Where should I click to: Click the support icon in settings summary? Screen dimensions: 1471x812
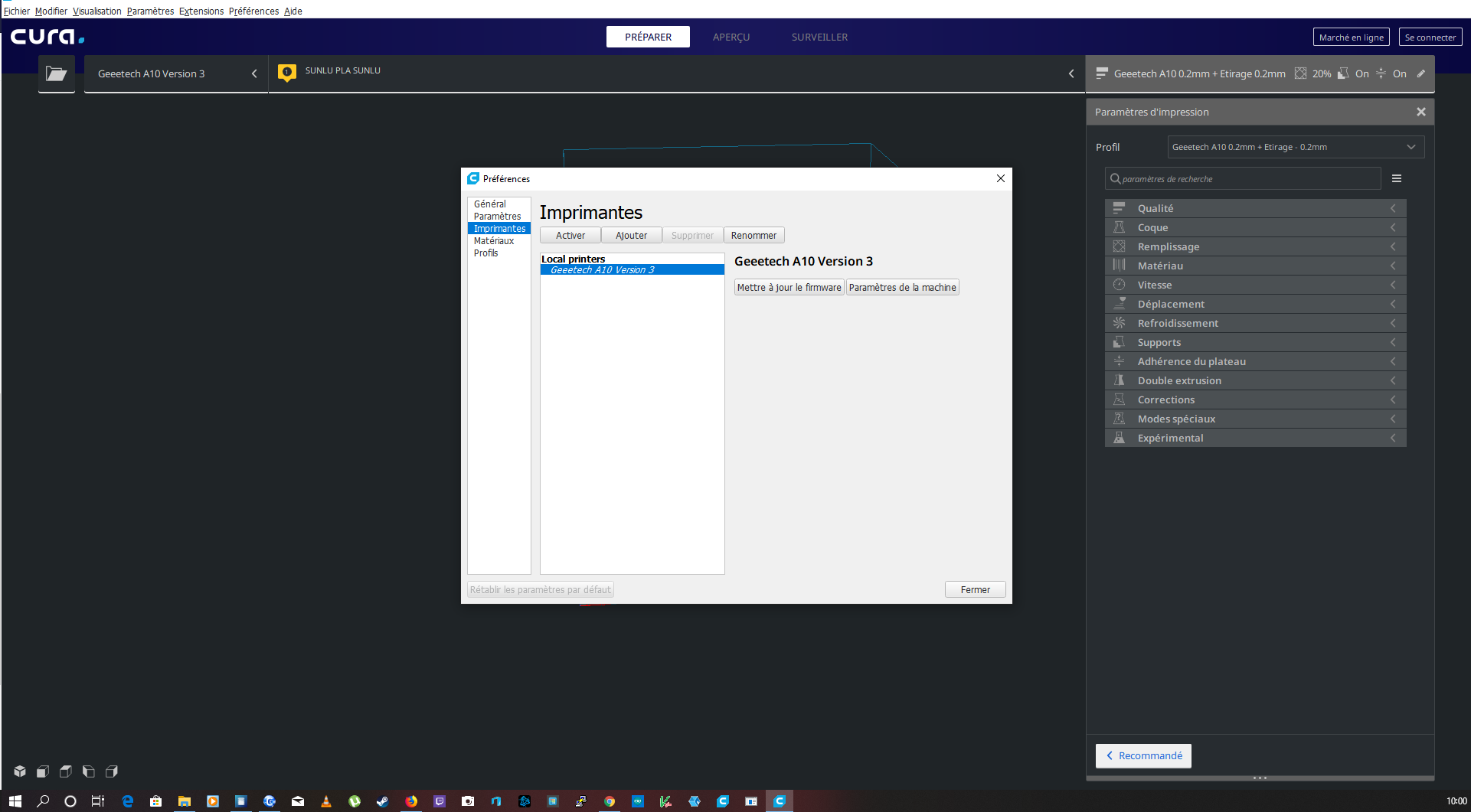click(1343, 73)
